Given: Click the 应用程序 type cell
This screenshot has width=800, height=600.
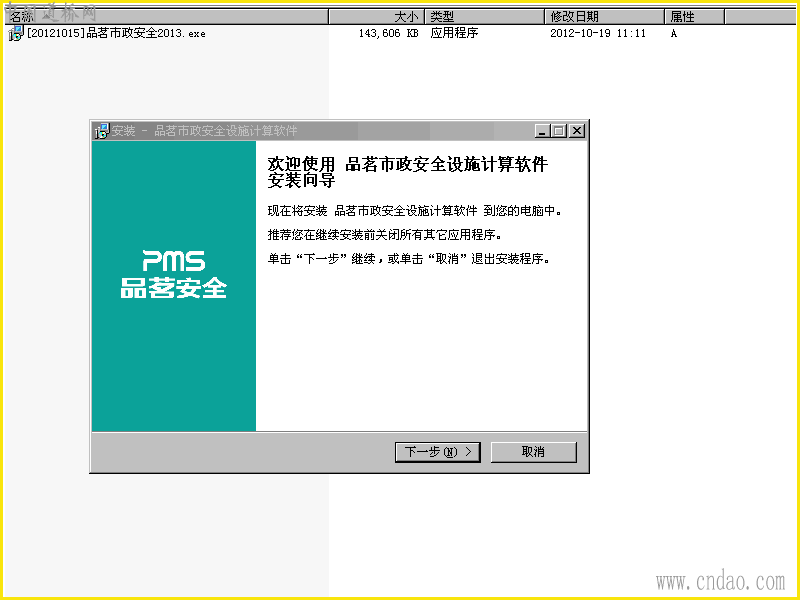Looking at the screenshot, I should [454, 33].
